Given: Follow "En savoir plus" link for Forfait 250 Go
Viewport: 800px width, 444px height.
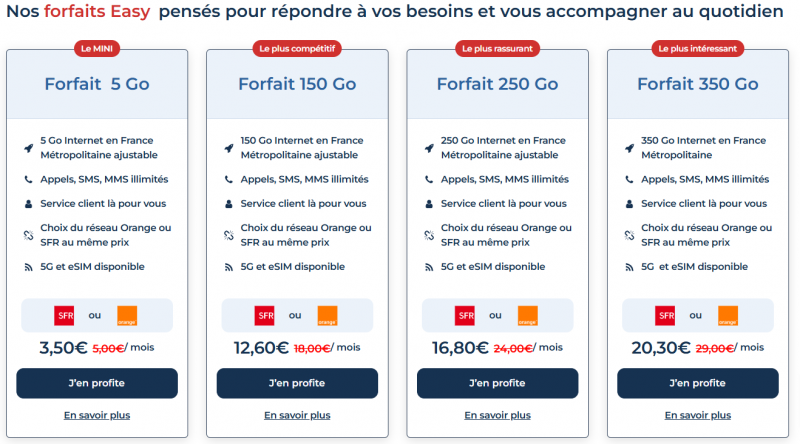Looking at the screenshot, I should [497, 415].
